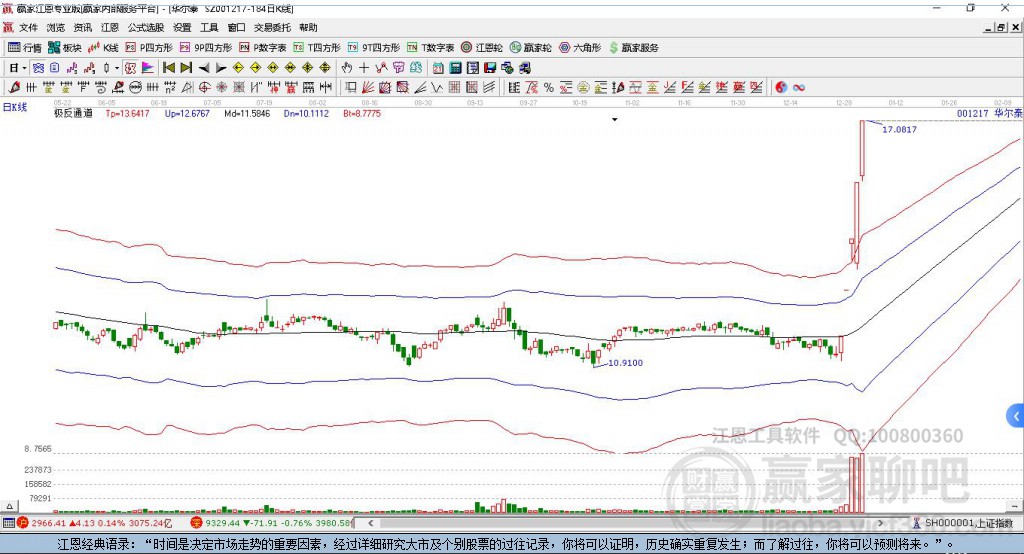Click the last yellow diamond four-arrow icon
1024x554 pixels.
pos(325,68)
